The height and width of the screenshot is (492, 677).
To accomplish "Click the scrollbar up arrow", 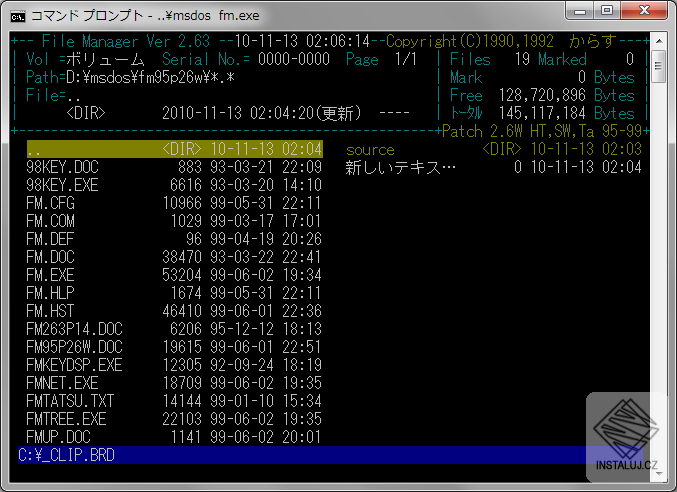I will click(659, 41).
